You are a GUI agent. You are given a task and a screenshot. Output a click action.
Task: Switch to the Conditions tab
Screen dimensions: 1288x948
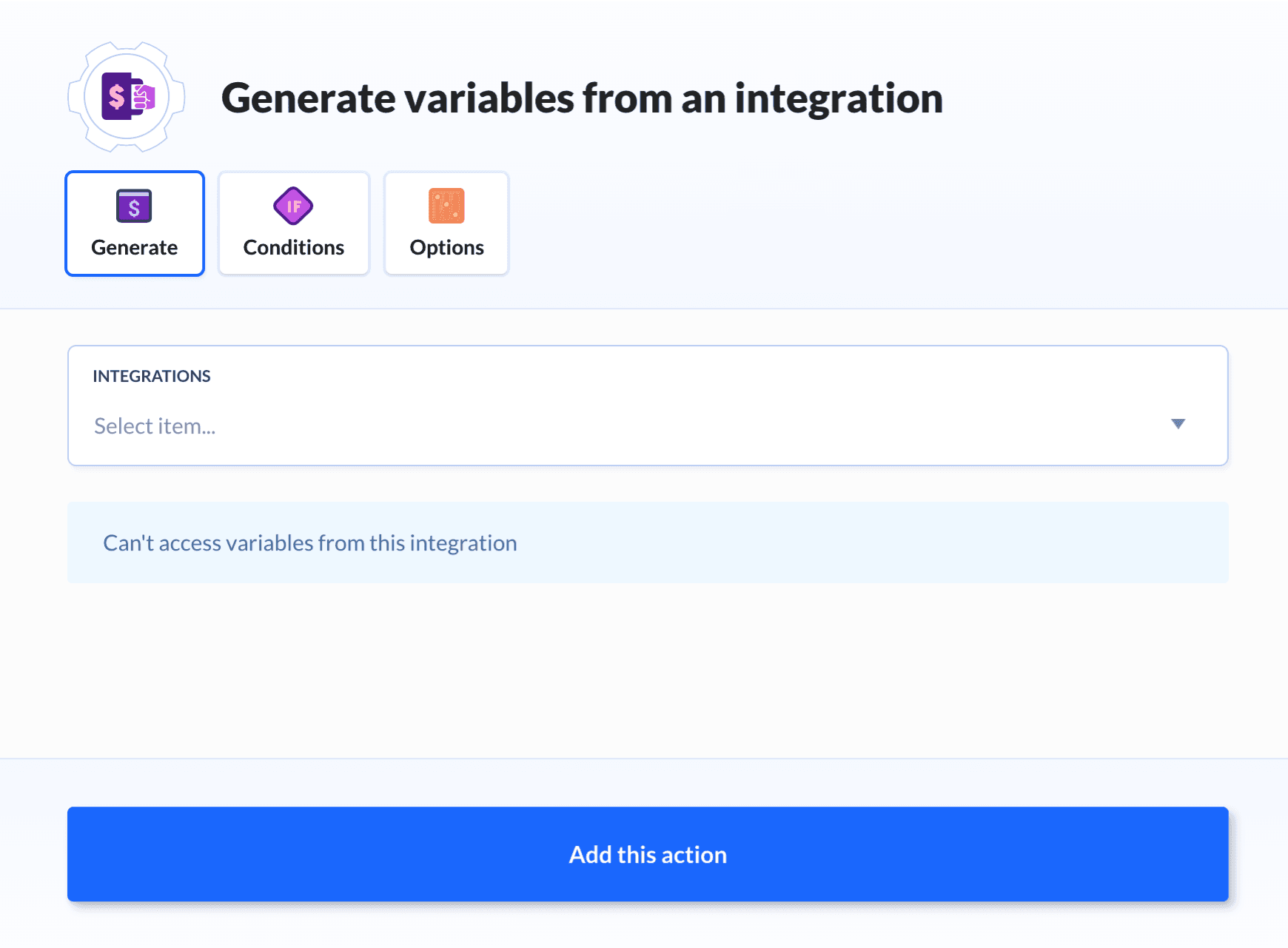[x=293, y=223]
